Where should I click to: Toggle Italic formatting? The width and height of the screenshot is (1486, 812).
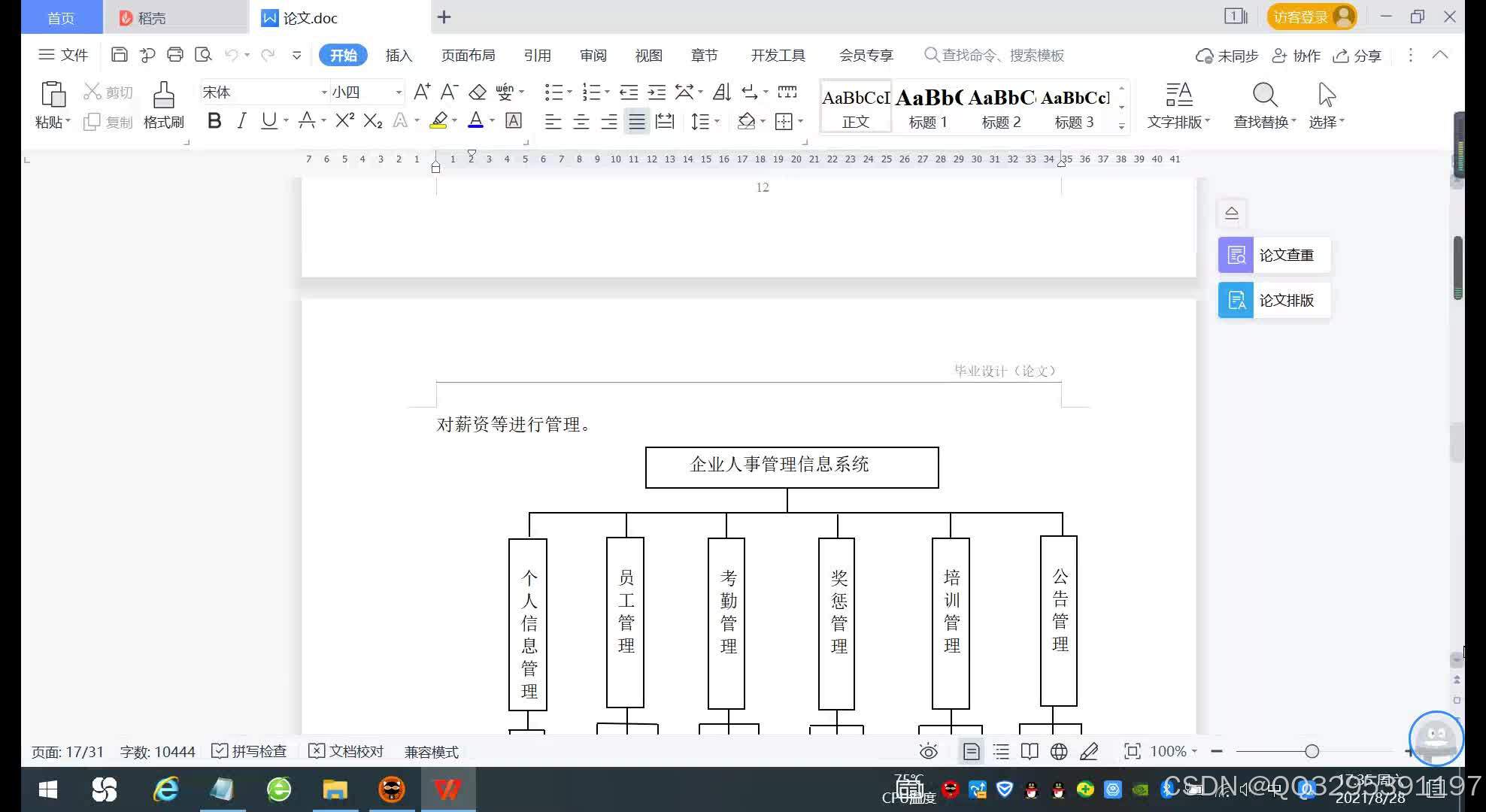241,121
